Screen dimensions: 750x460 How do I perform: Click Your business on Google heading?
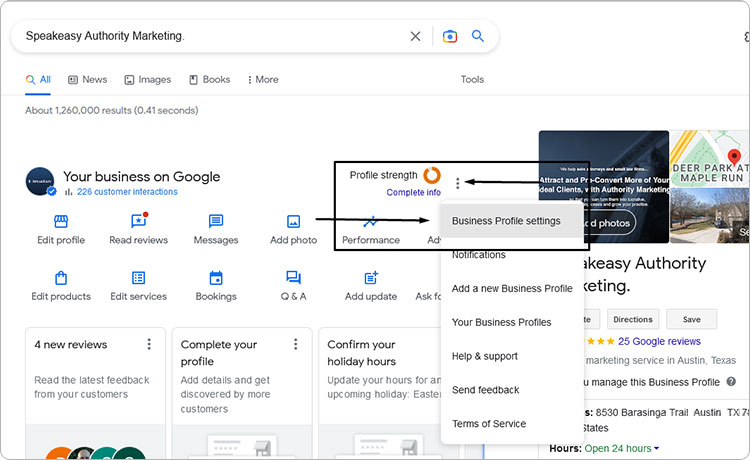(142, 176)
